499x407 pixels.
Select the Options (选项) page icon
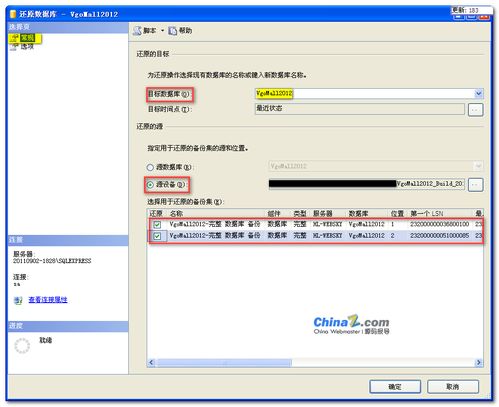pos(14,47)
